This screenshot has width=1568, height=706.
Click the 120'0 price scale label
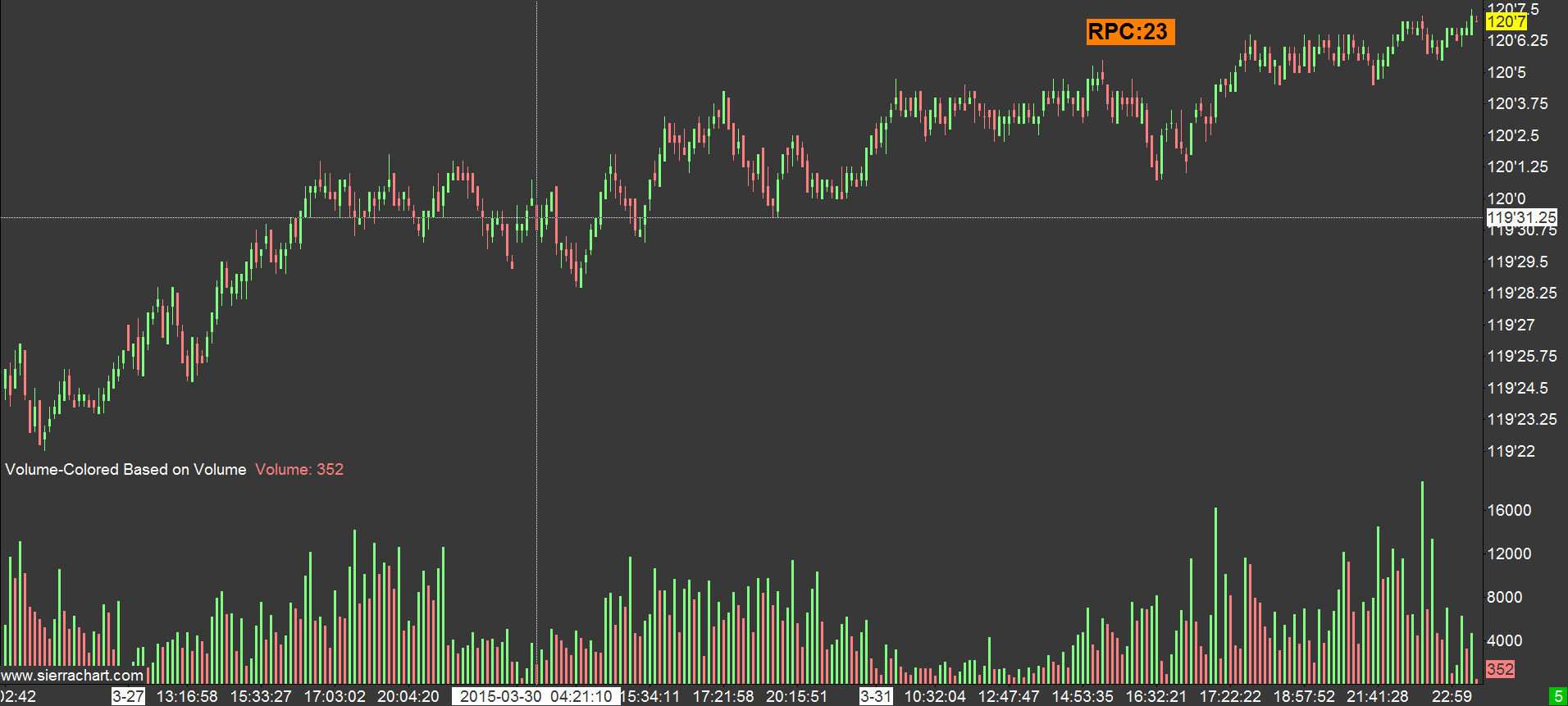pos(1506,198)
